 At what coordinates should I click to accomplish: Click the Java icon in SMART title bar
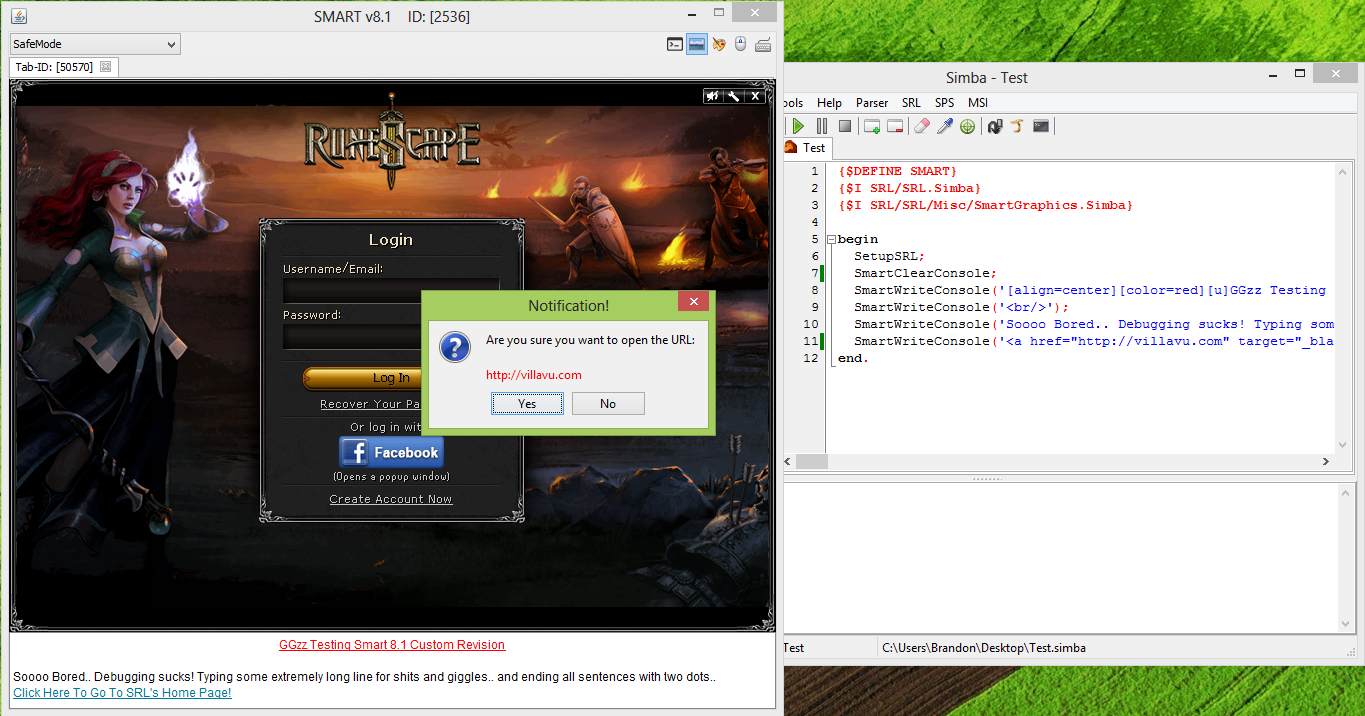click(x=19, y=16)
